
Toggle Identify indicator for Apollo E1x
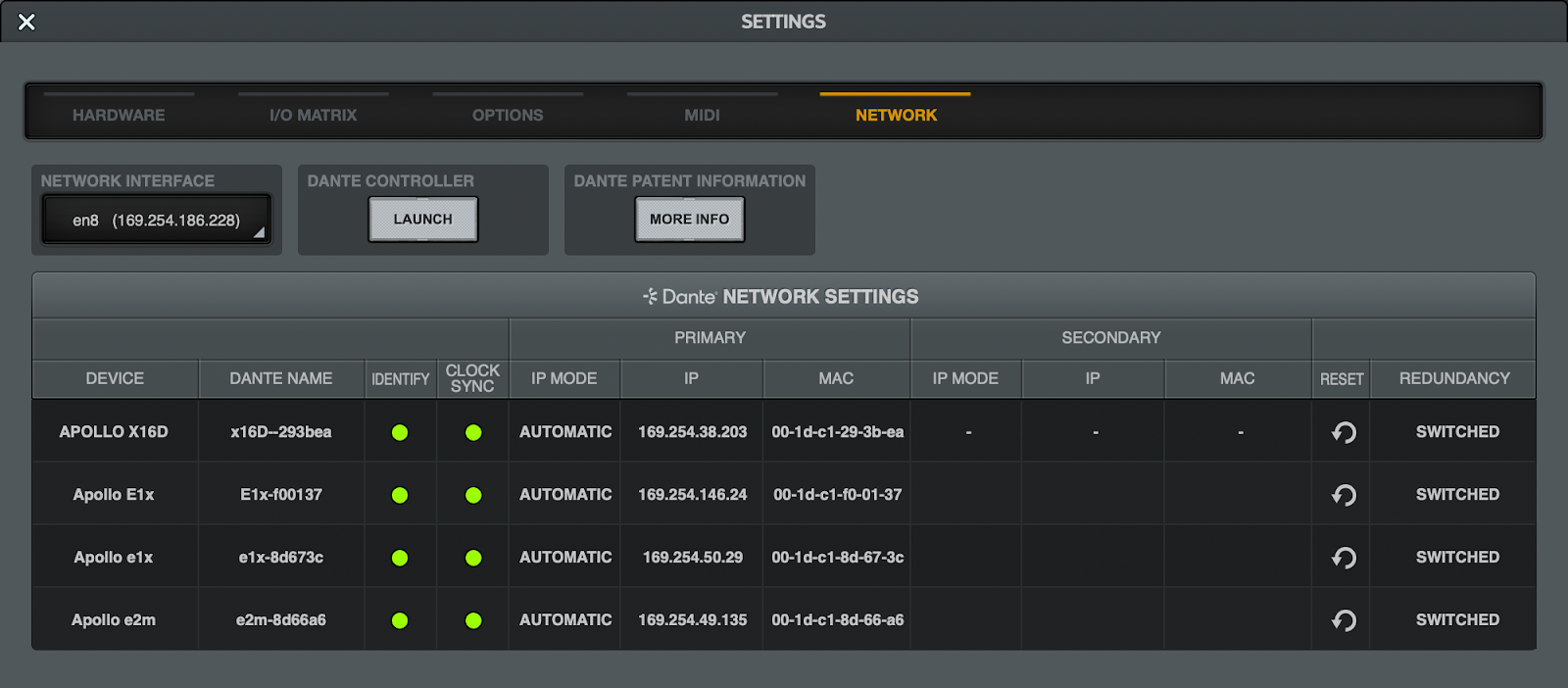[400, 495]
